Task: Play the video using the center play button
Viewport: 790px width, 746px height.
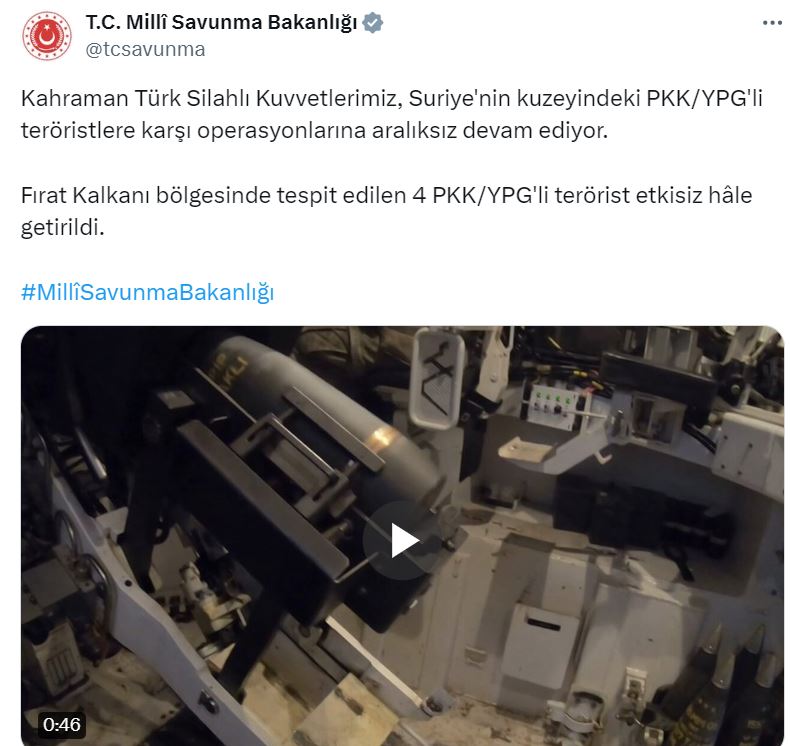Action: click(402, 540)
